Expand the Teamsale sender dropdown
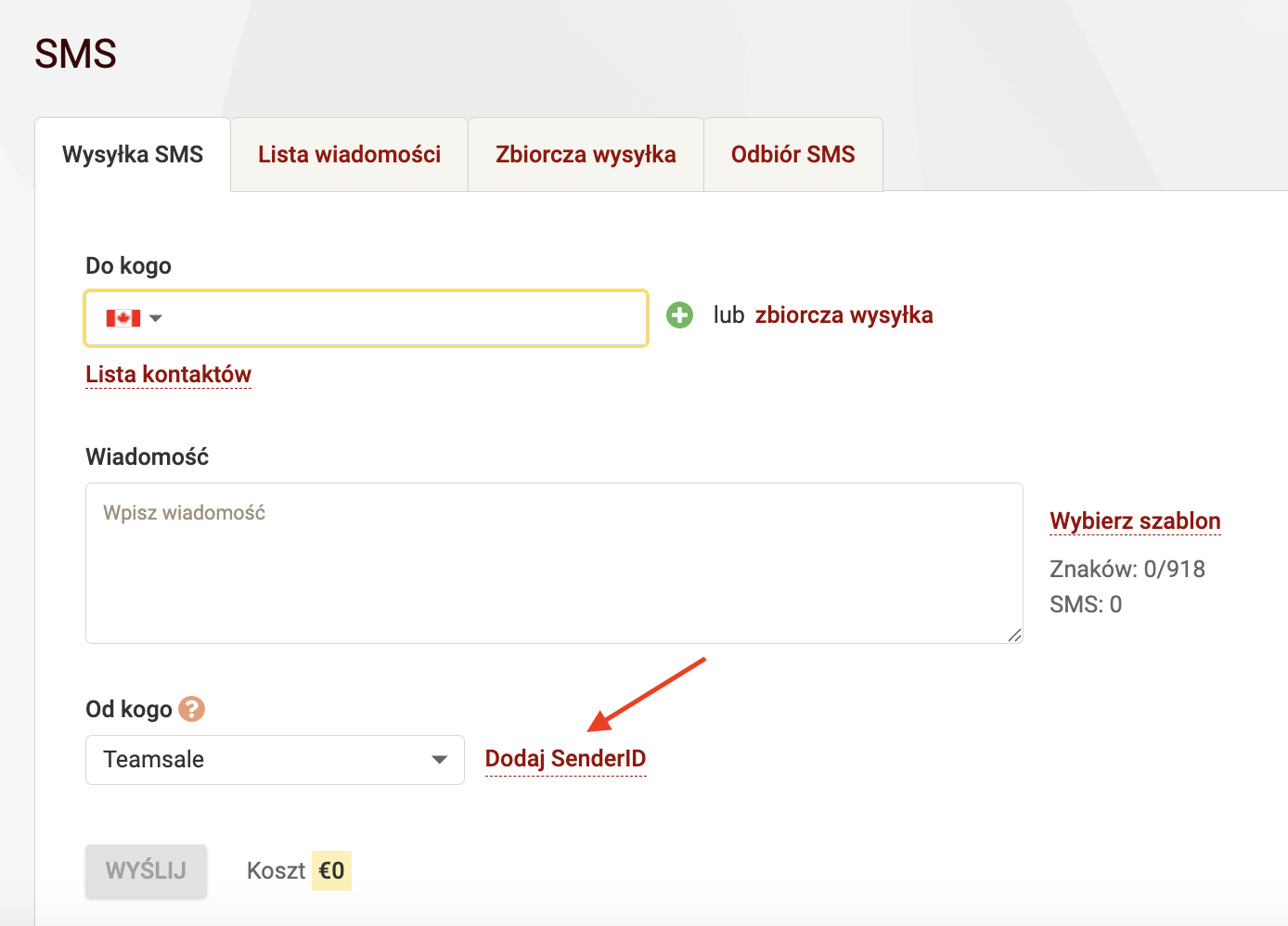This screenshot has width=1288, height=926. pos(275,760)
